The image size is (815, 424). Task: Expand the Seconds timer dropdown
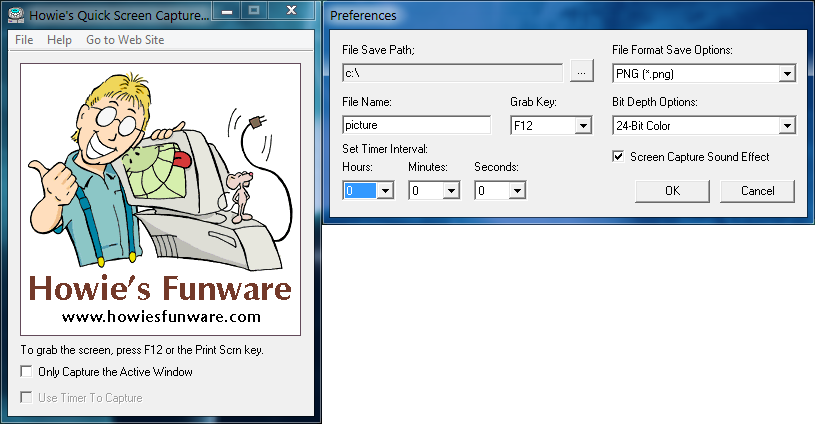[x=517, y=191]
